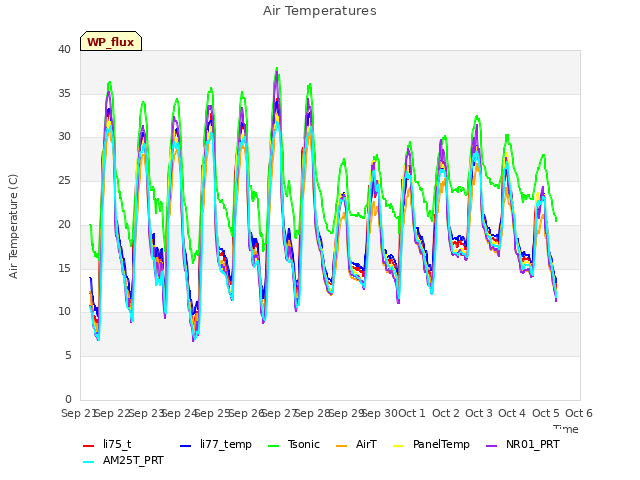
Task: Toggle the NR01_PRT legend label
Action: click(533, 444)
